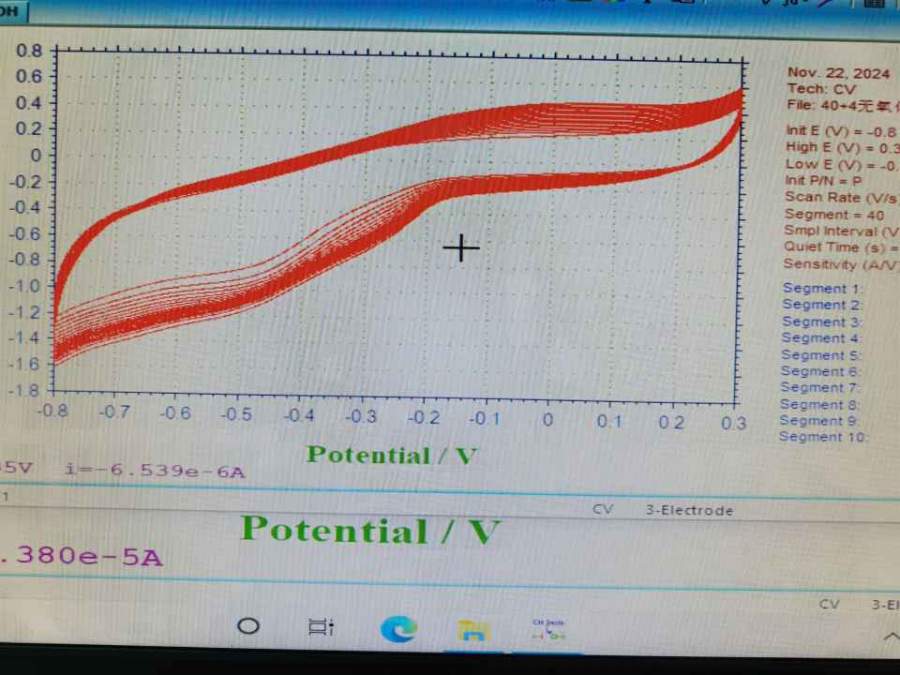Click the "Smpl Interval" parameter line
900x675 pixels.
click(x=841, y=231)
